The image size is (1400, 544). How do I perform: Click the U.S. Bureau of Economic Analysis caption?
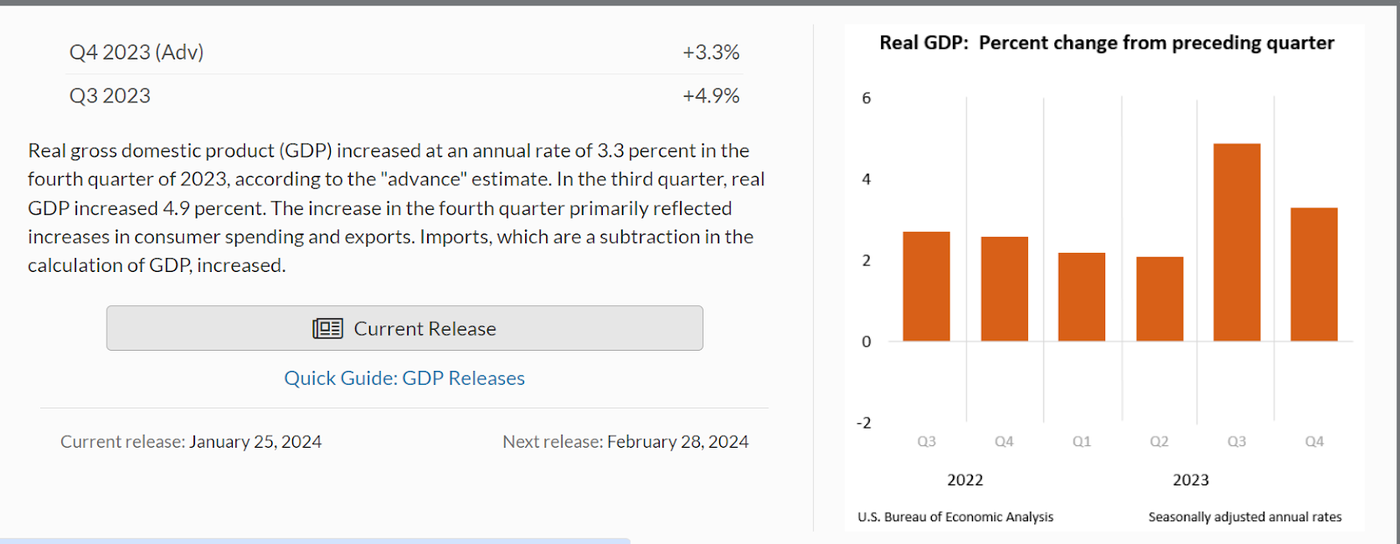click(x=955, y=517)
